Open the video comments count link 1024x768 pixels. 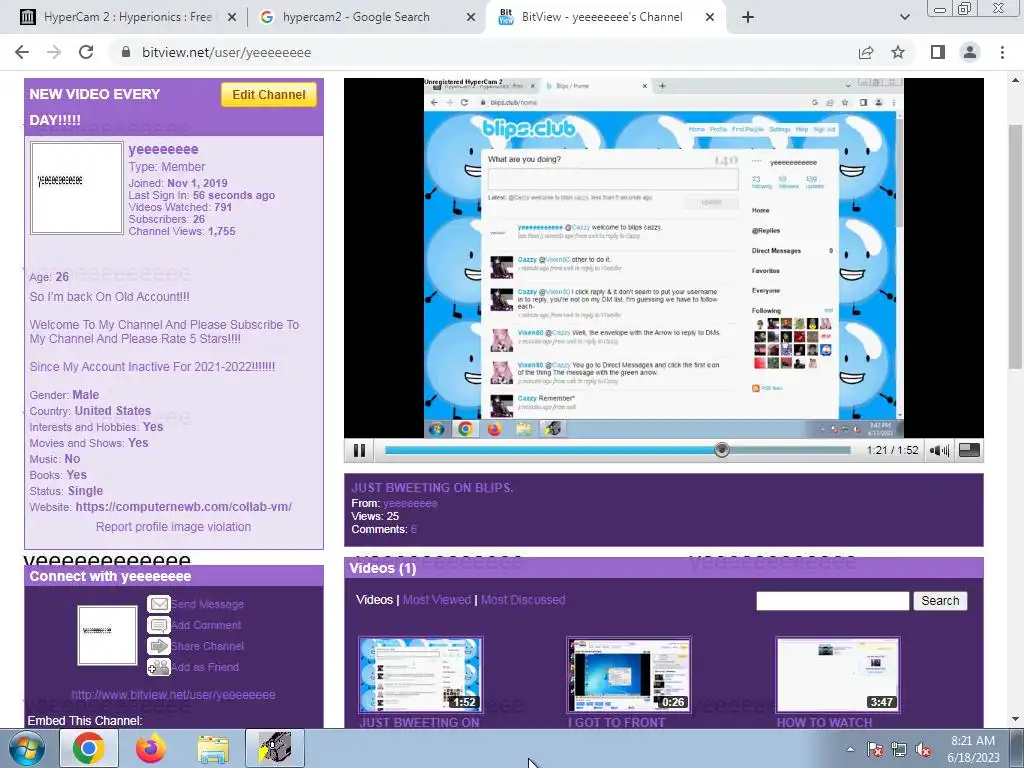point(413,530)
